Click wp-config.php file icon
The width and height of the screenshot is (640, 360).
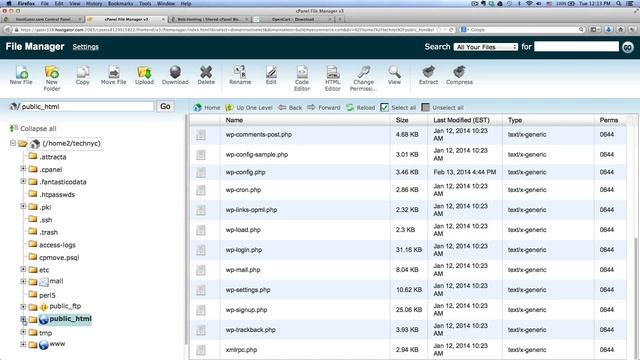coord(201,172)
